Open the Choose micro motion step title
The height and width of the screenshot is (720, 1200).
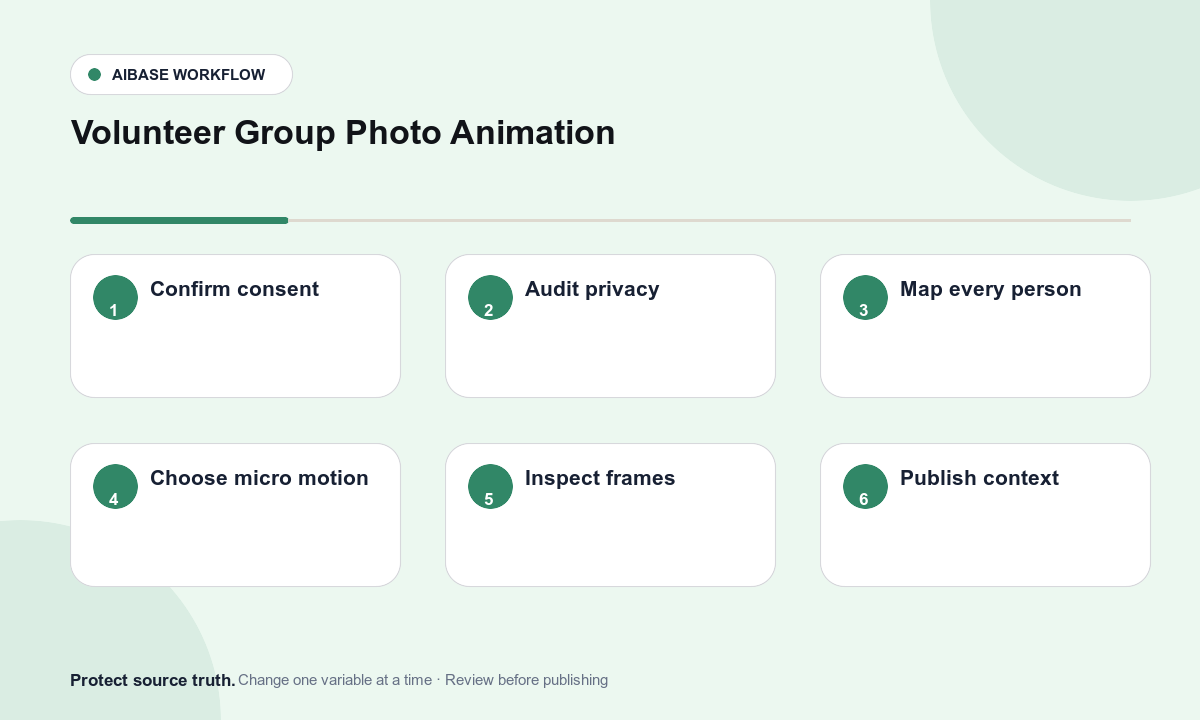(259, 478)
